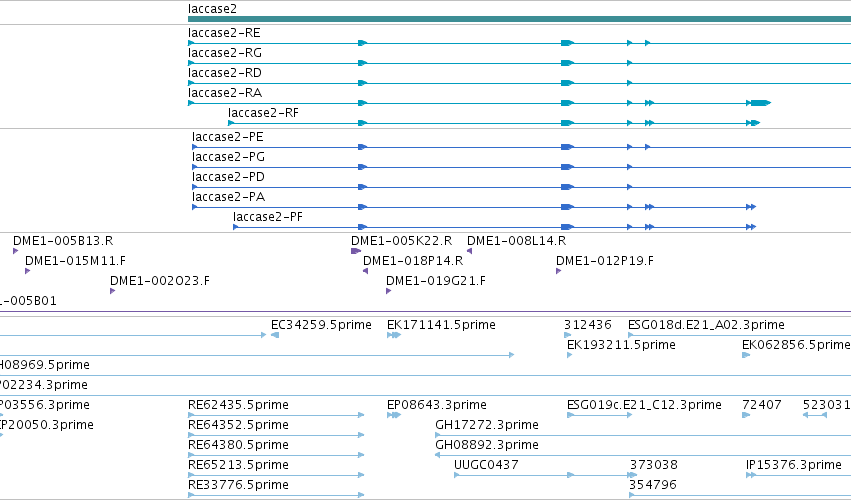This screenshot has width=851, height=500.
Task: Click the DME1-012P19.F feature label
Action: coord(605,261)
